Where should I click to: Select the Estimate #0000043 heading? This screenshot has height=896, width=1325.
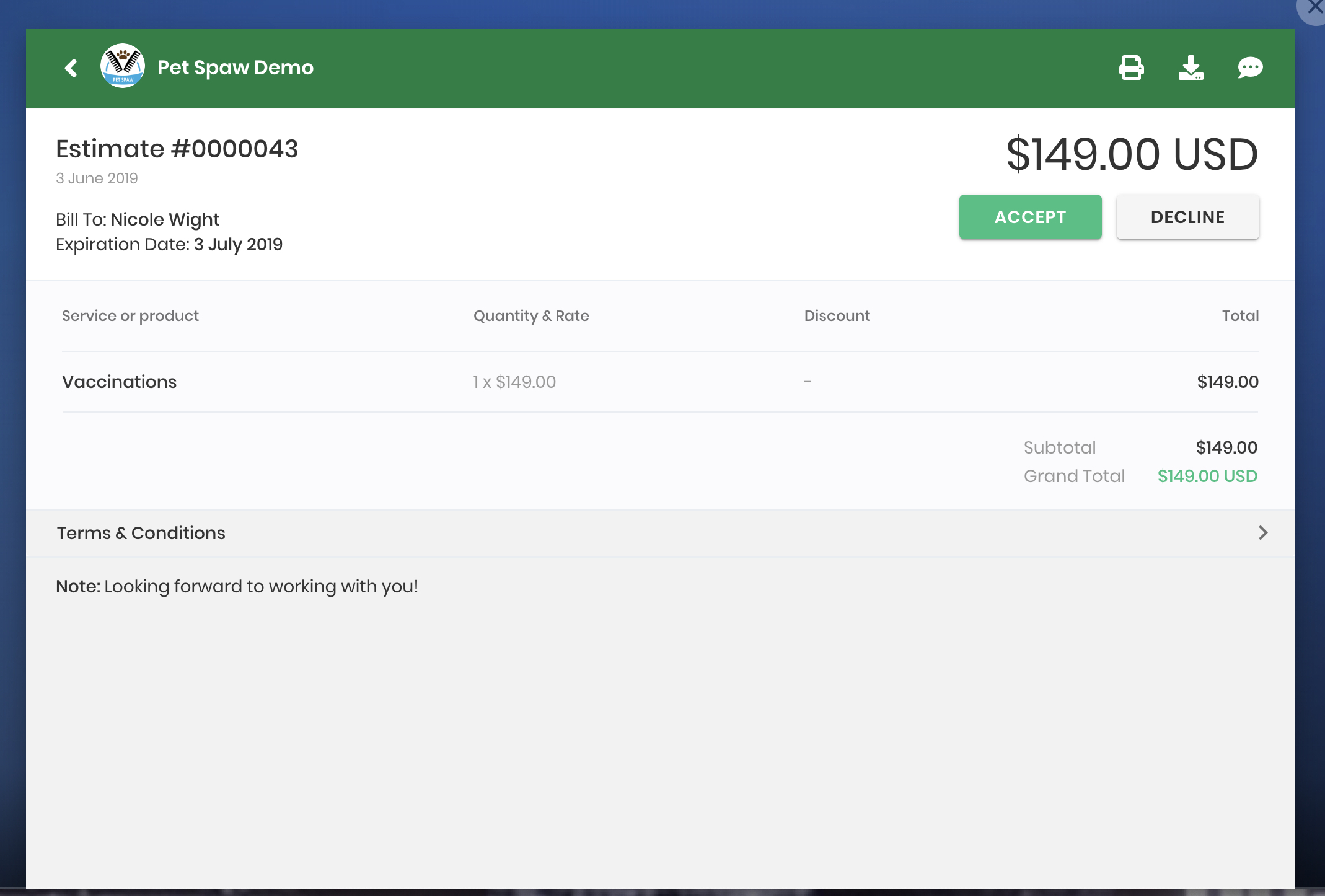177,149
